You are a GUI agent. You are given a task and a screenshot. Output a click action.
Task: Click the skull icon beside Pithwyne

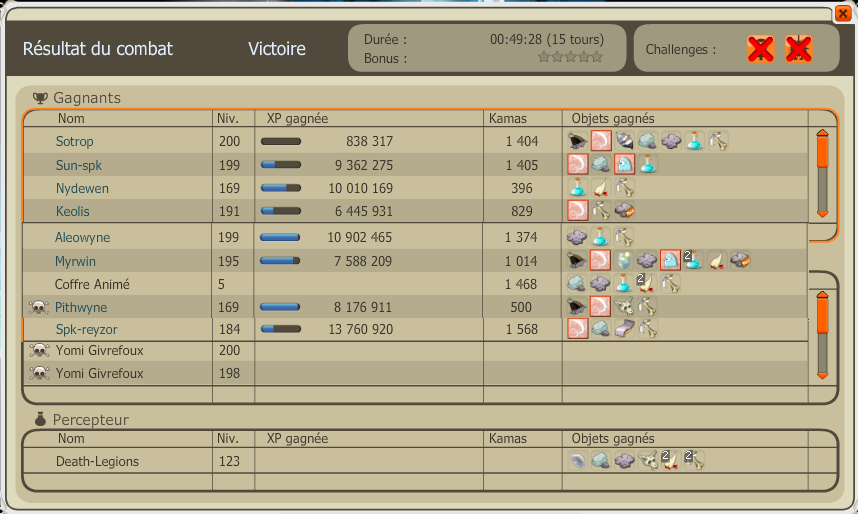pos(38,307)
